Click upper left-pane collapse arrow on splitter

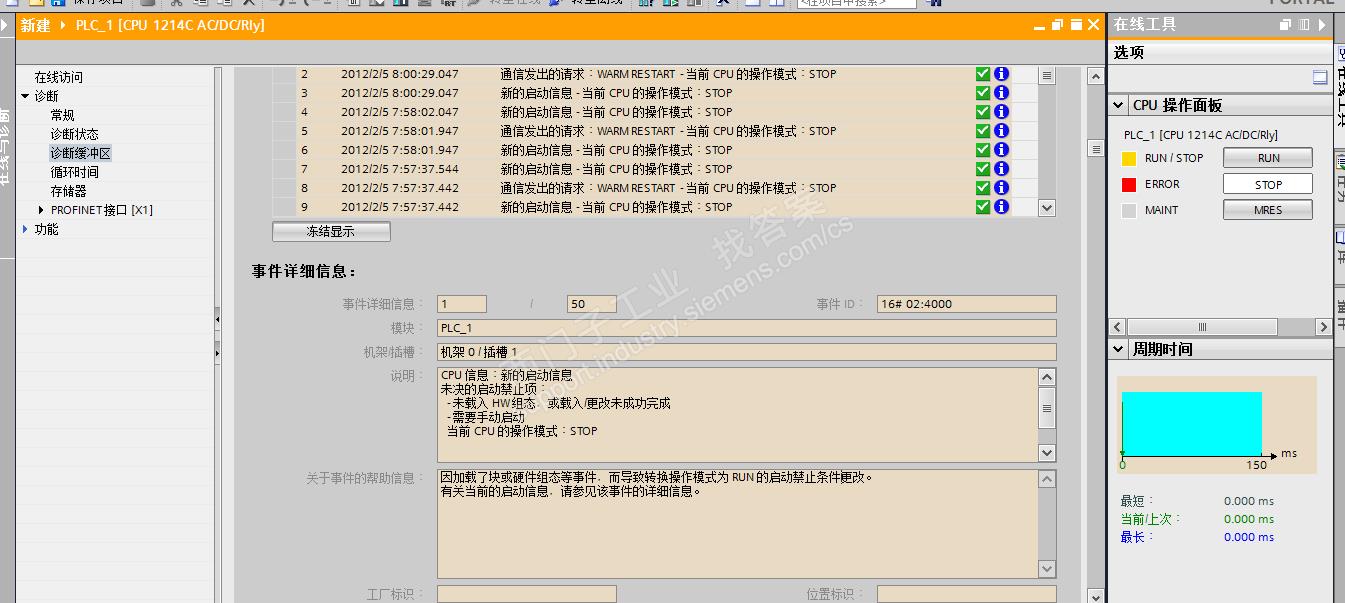218,320
